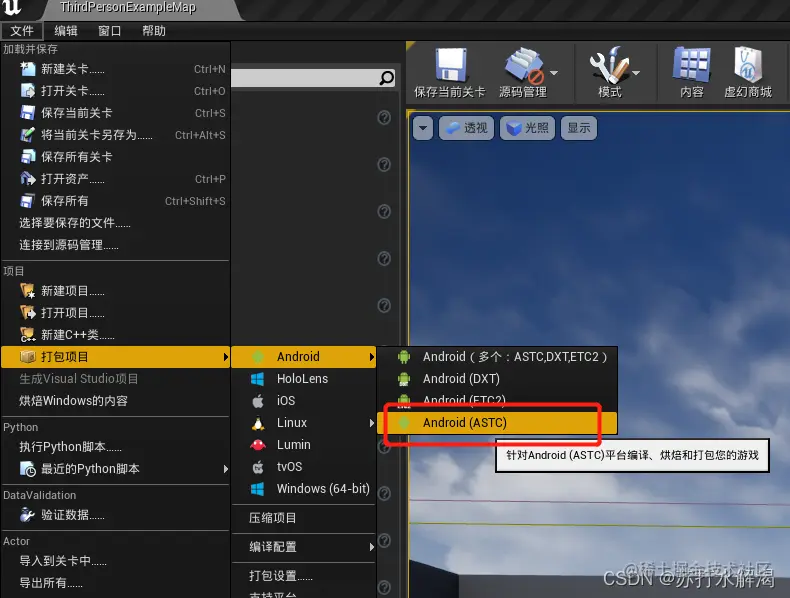Expand the Linux submenu arrow
Image resolution: width=790 pixels, height=598 pixels.
[372, 423]
